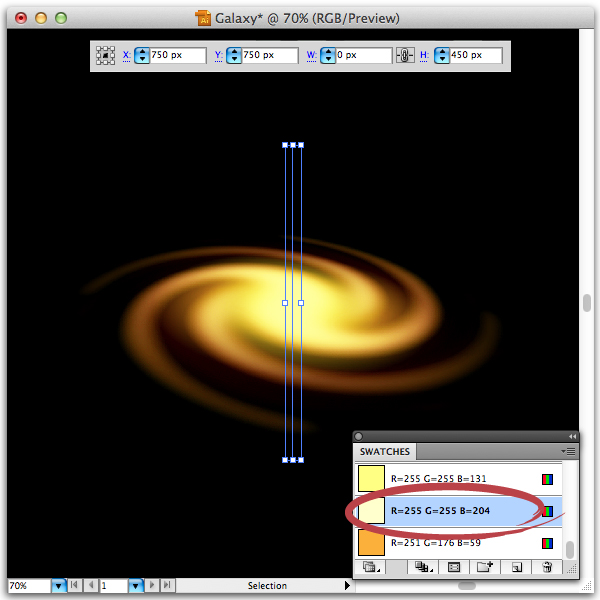Open the status bar display options arrow

(x=347, y=585)
